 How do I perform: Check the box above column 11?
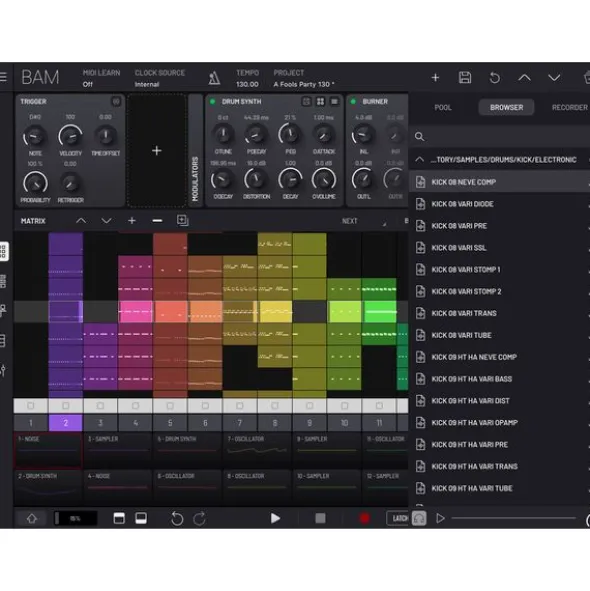379,406
